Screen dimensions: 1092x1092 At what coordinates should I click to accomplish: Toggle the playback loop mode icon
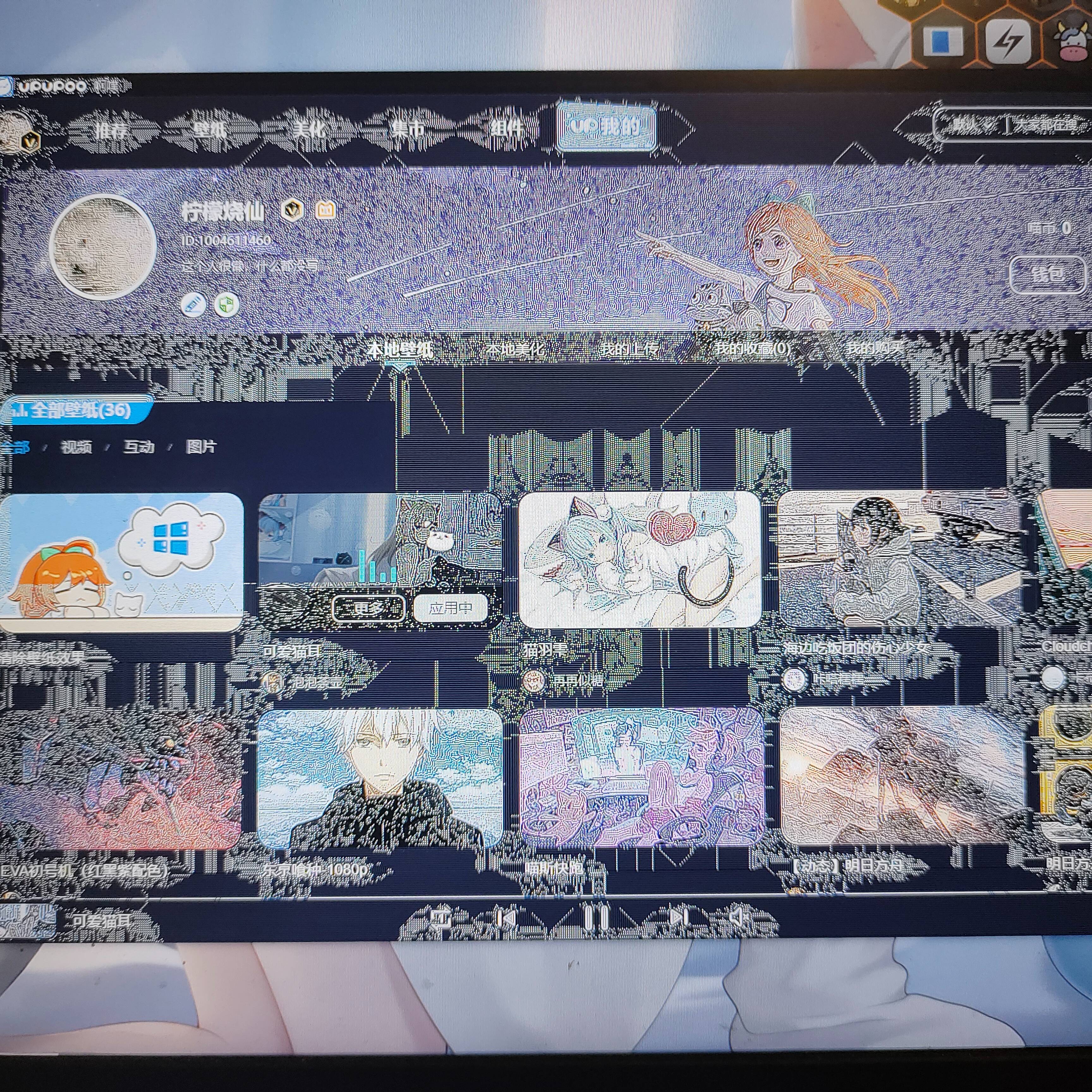[x=440, y=918]
